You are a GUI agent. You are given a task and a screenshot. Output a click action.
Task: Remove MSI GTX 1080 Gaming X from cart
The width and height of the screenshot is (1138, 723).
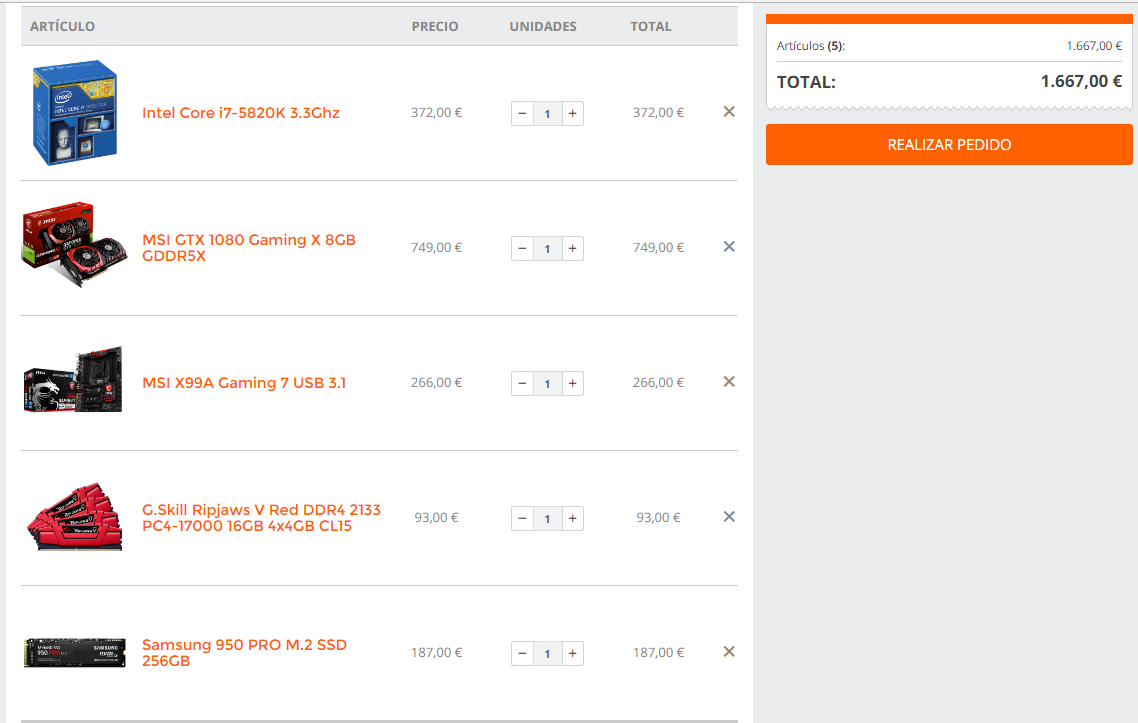(729, 247)
